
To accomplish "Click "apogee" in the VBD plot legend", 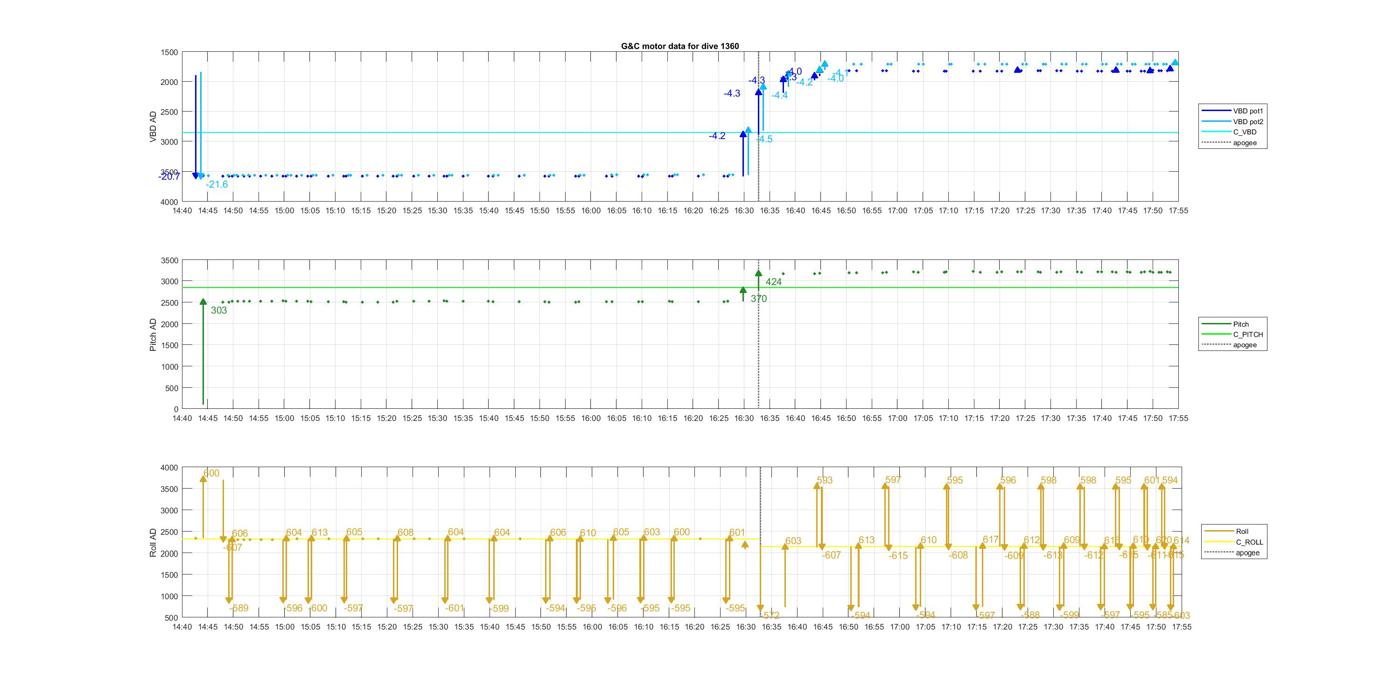I will click(x=1246, y=143).
